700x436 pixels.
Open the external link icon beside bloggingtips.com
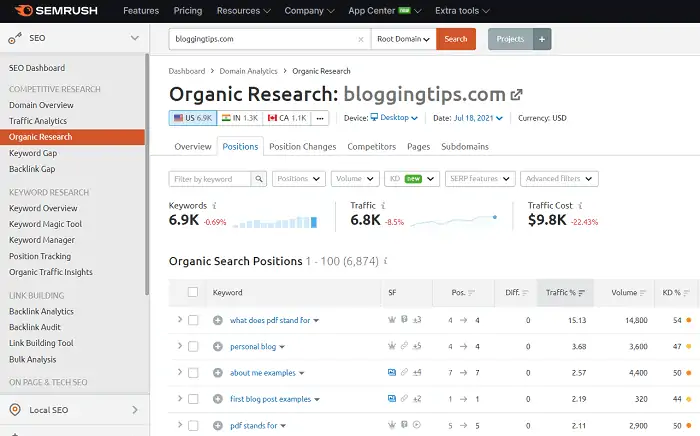517,95
